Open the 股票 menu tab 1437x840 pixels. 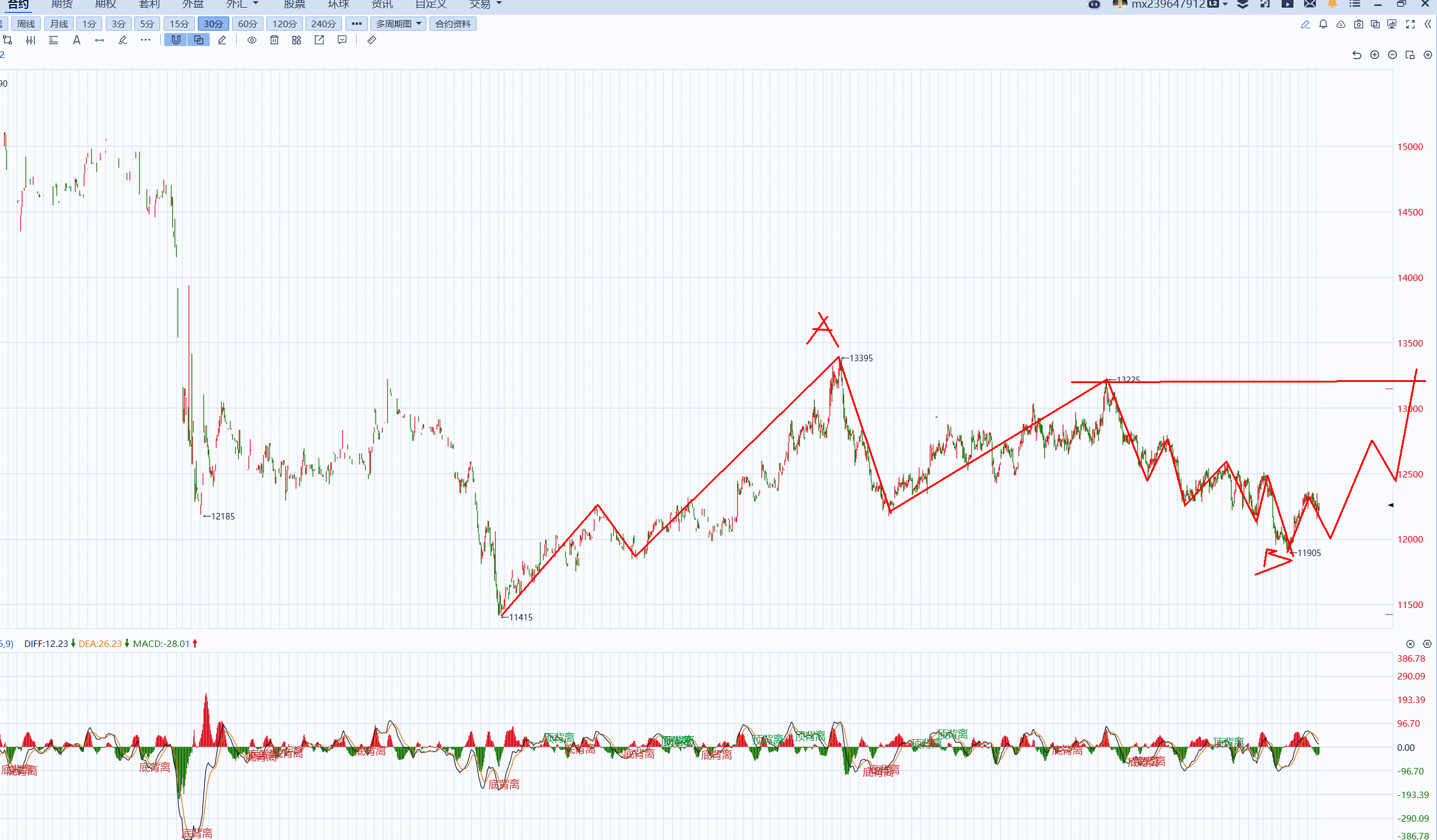point(294,4)
